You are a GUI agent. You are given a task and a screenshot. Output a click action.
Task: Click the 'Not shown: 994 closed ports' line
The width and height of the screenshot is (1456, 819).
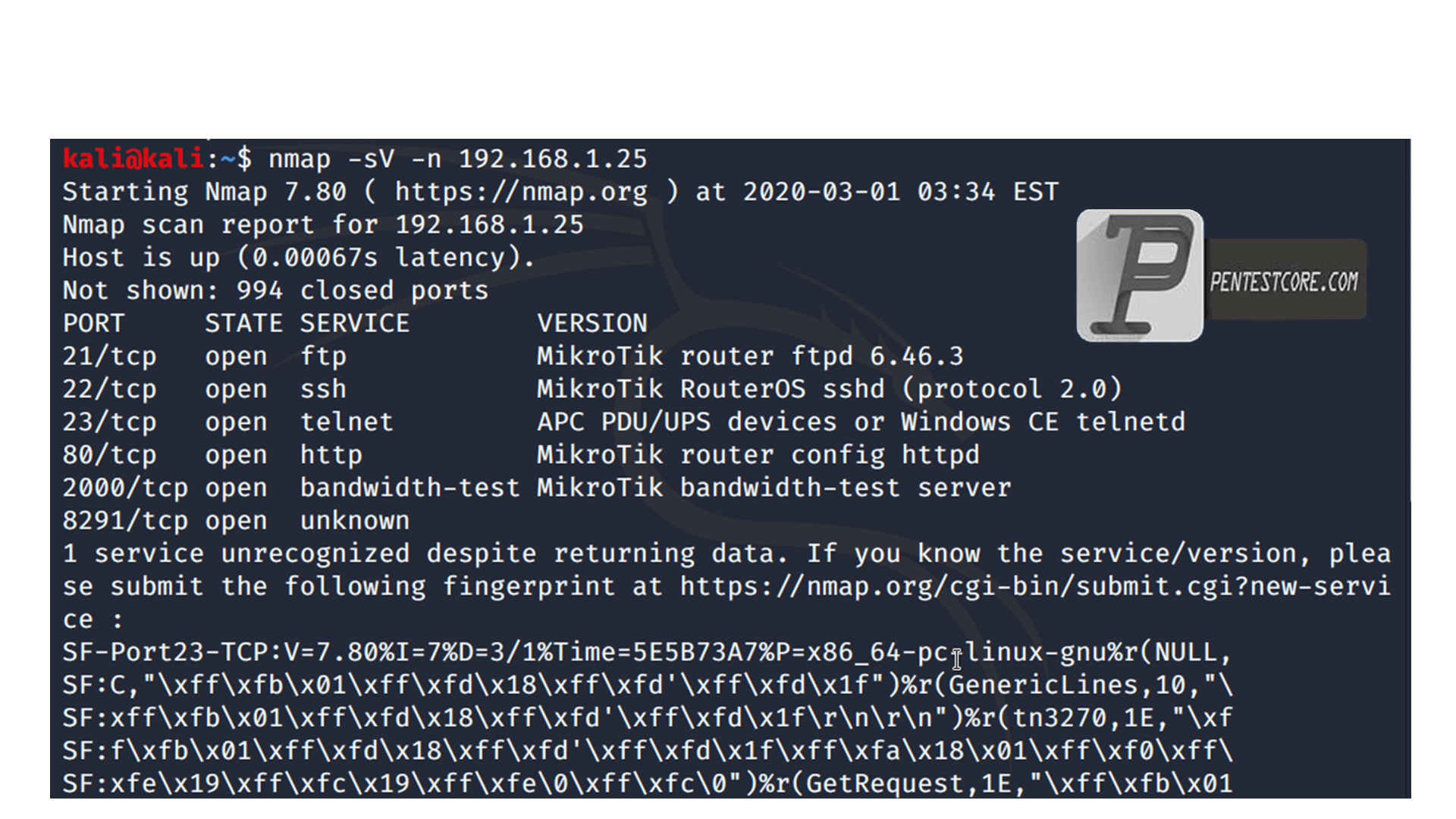pos(275,290)
